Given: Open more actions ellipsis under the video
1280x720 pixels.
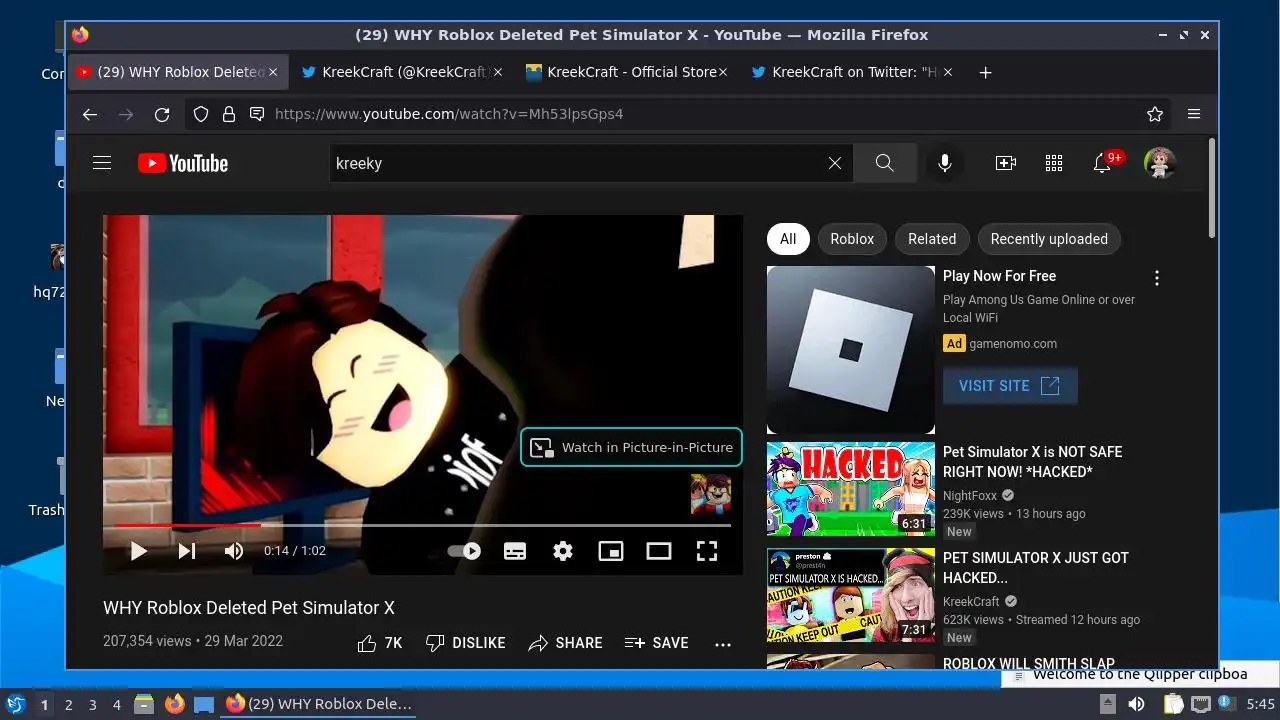Looking at the screenshot, I should tap(723, 644).
